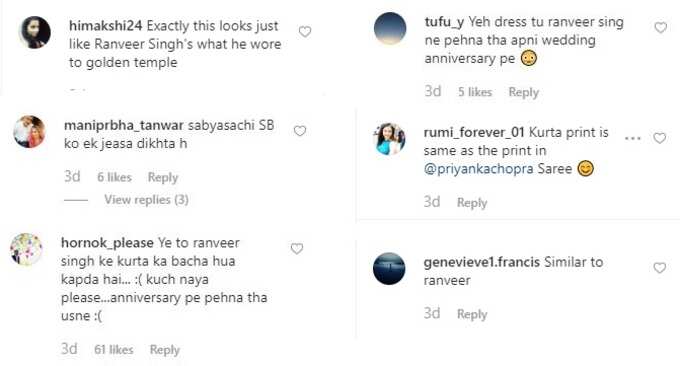
Task: Reply to tufu_y's comment
Action: coord(523,92)
